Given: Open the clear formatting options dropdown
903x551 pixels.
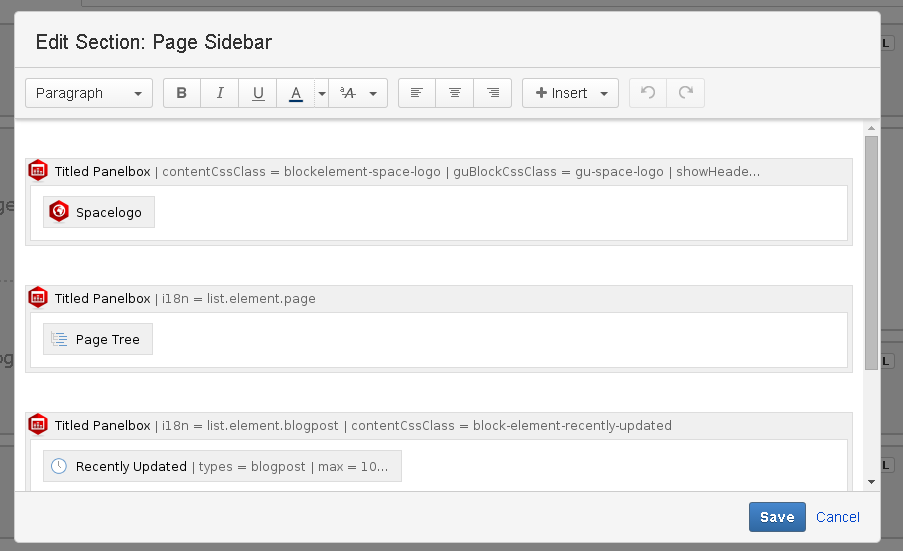Looking at the screenshot, I should pyautogui.click(x=358, y=93).
